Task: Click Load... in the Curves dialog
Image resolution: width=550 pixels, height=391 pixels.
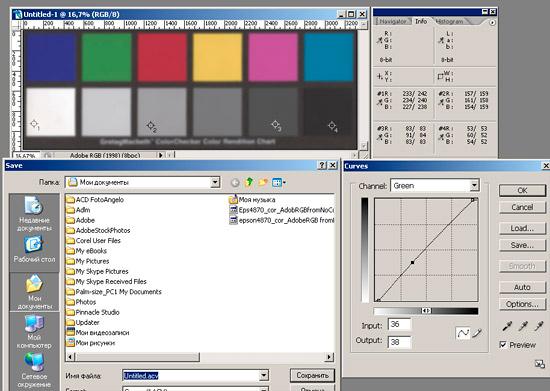Action: point(522,228)
